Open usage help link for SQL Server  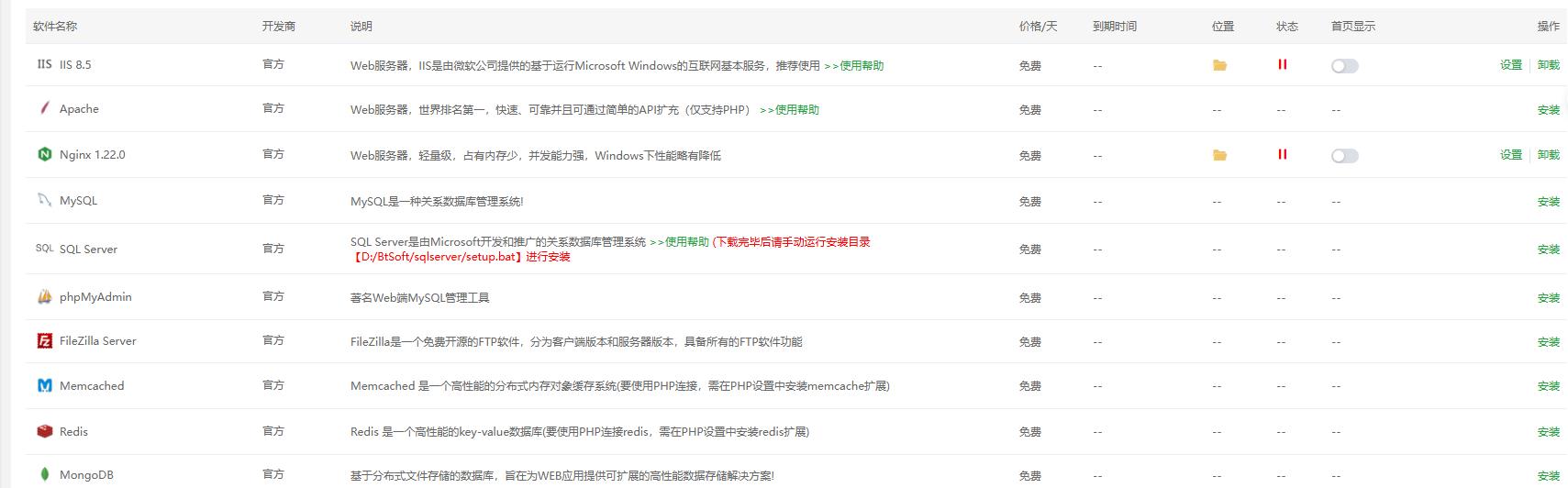(x=679, y=242)
